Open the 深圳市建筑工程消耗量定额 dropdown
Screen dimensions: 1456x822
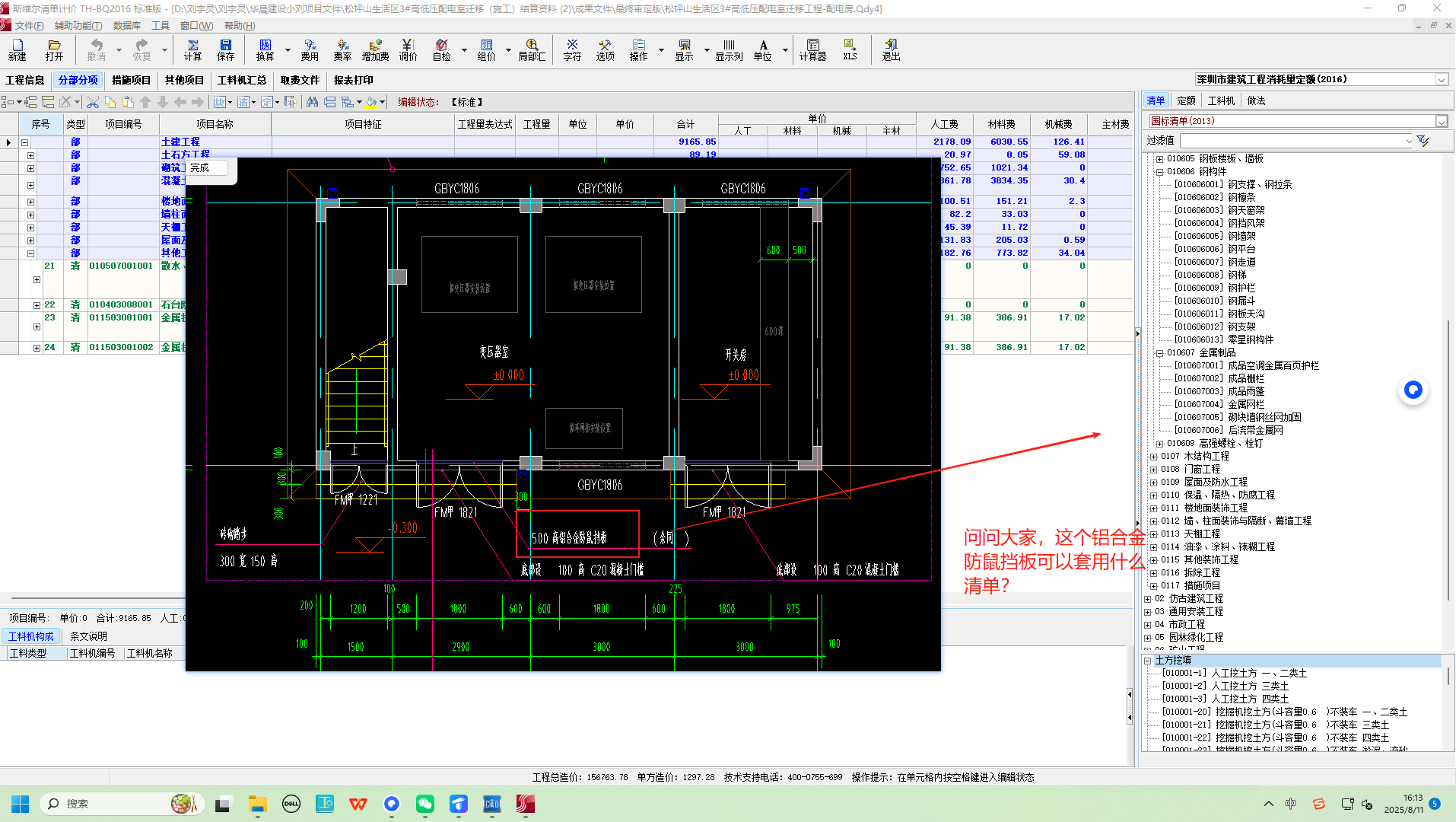tap(1442, 79)
